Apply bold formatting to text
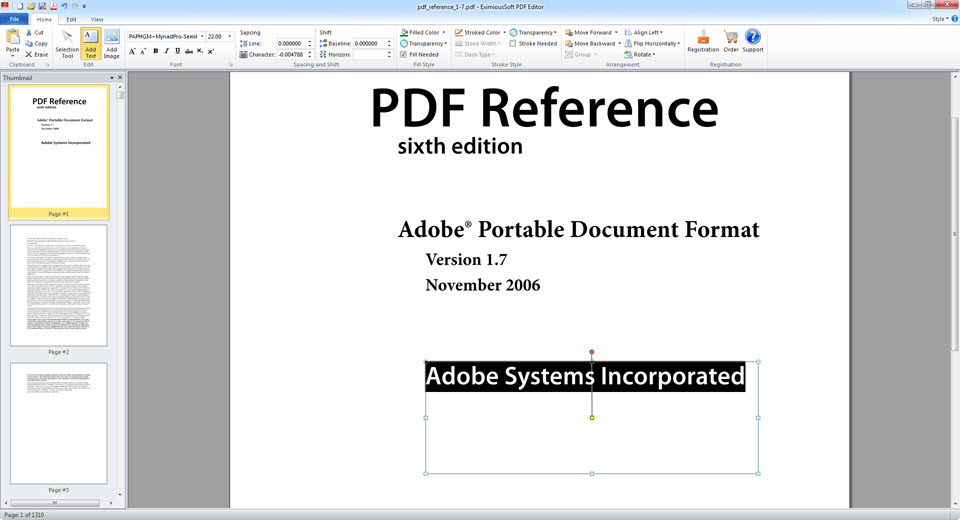This screenshot has width=960, height=520. tap(155, 51)
